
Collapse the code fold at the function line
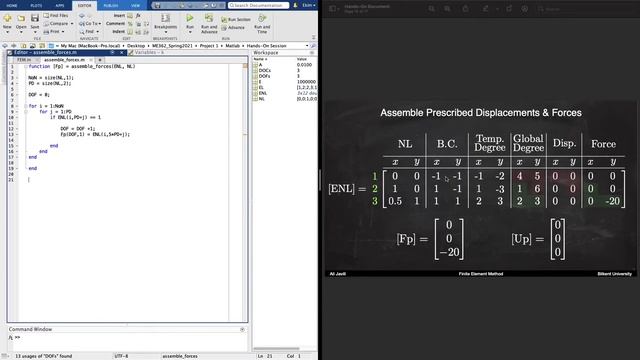26,66
